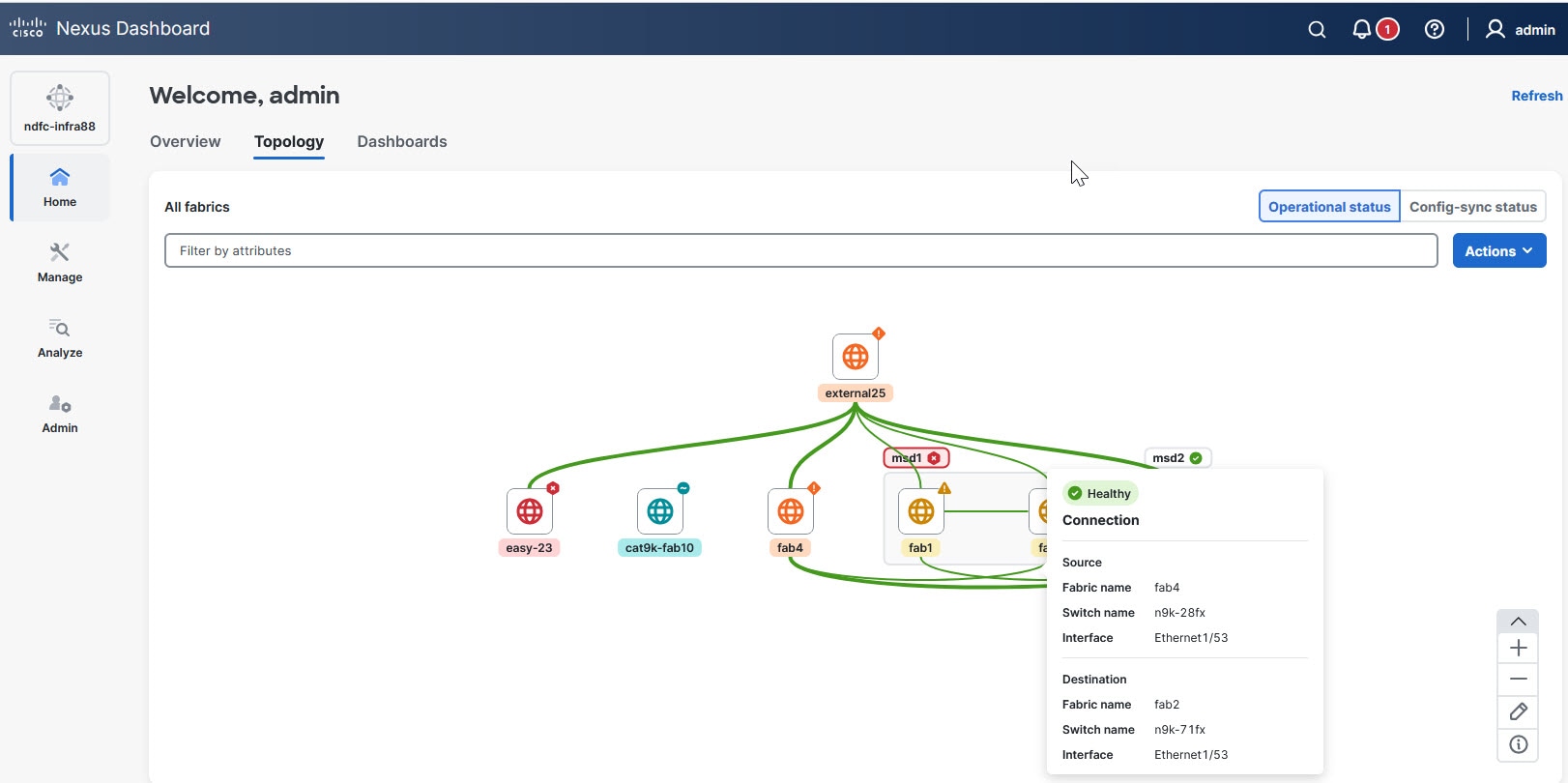The height and width of the screenshot is (783, 1568).
Task: Click the Healthy status badge
Action: pyautogui.click(x=1100, y=494)
